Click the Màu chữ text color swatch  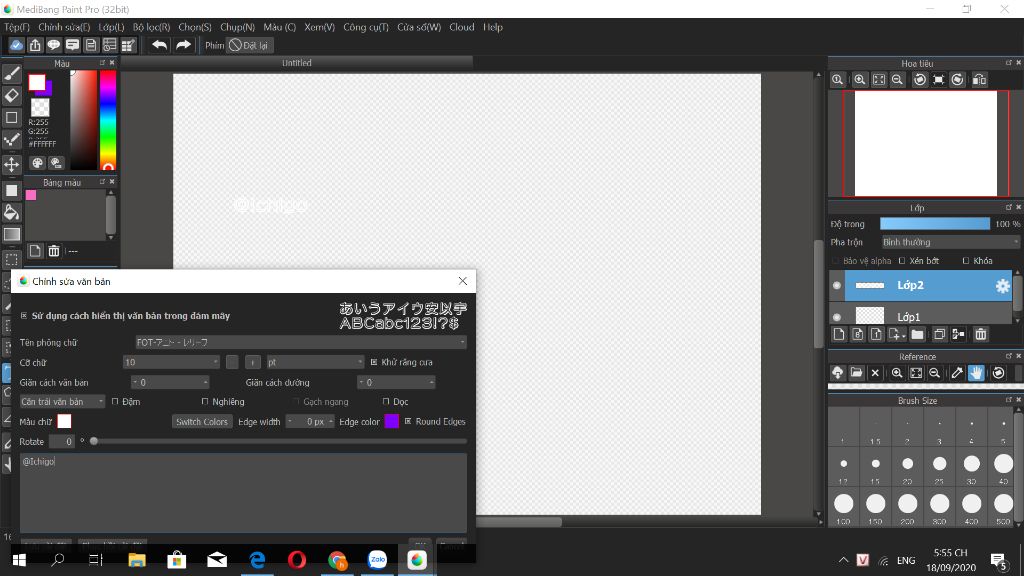64,421
